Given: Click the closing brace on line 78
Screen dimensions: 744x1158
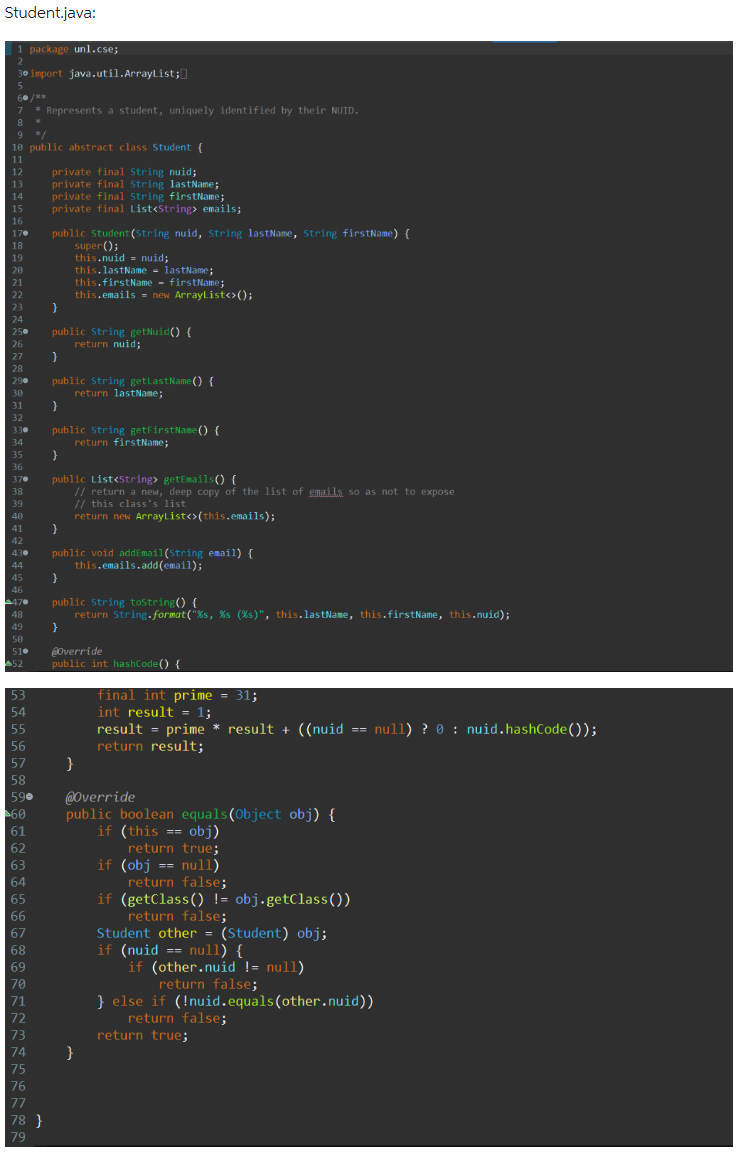Looking at the screenshot, I should point(39,1120).
